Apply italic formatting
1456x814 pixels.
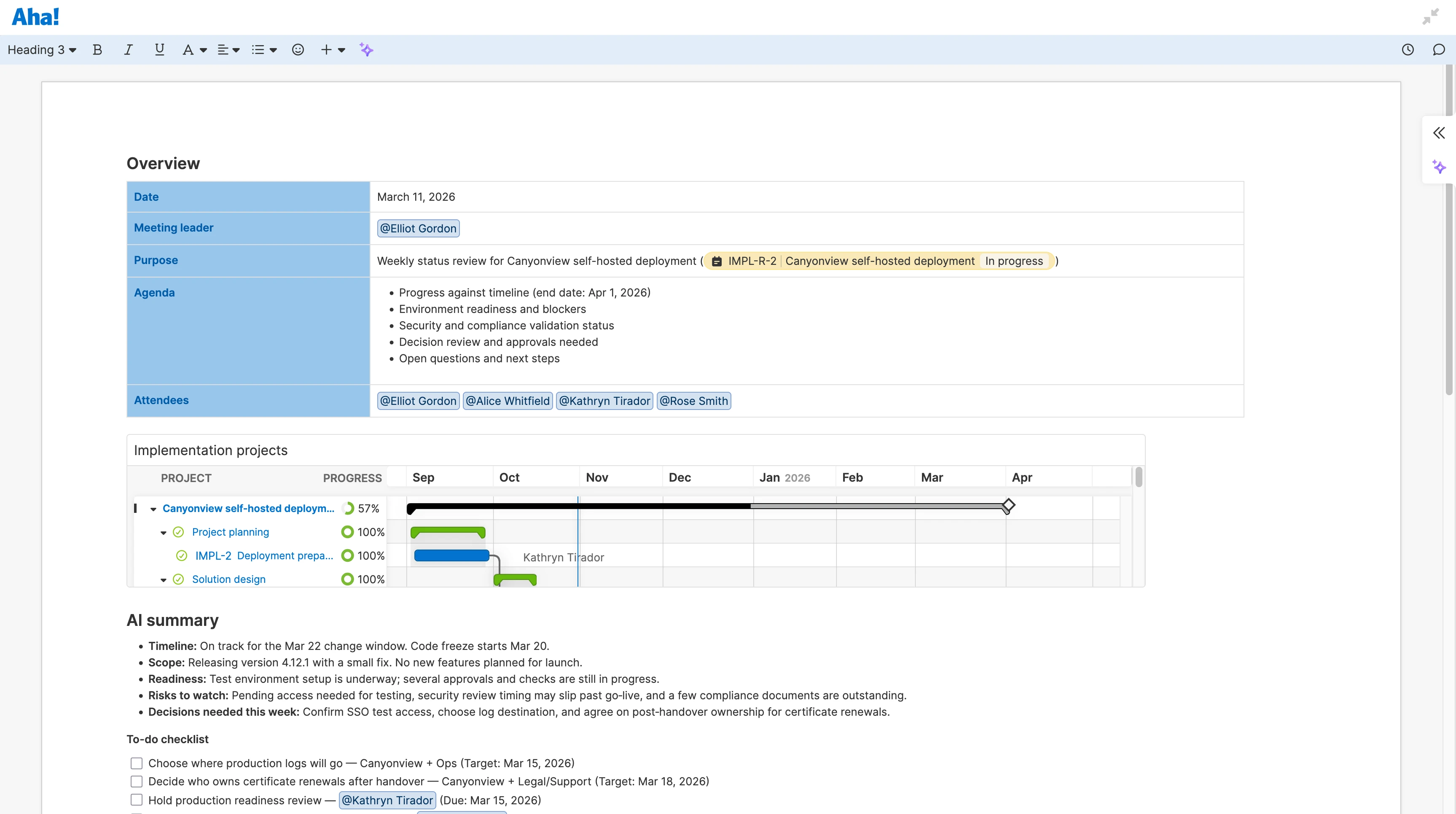click(x=128, y=50)
